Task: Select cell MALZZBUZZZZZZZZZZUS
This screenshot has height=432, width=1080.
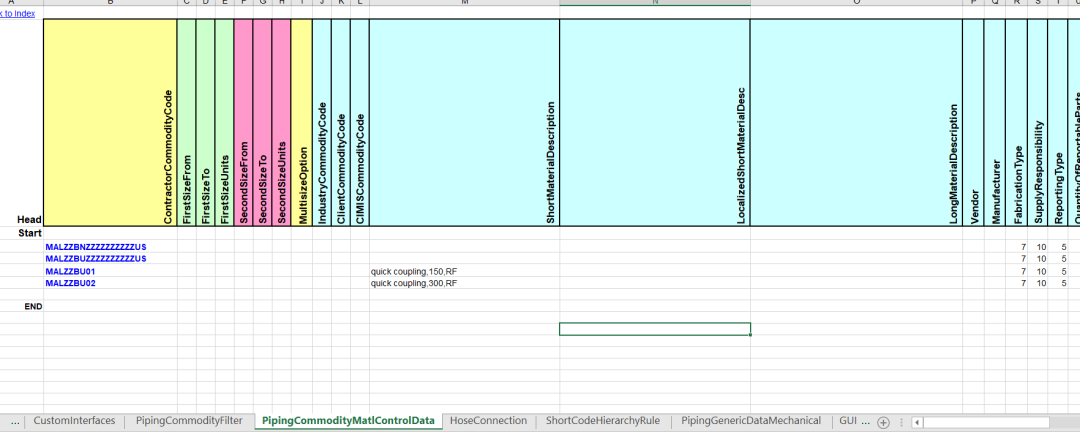Action: tap(110, 258)
